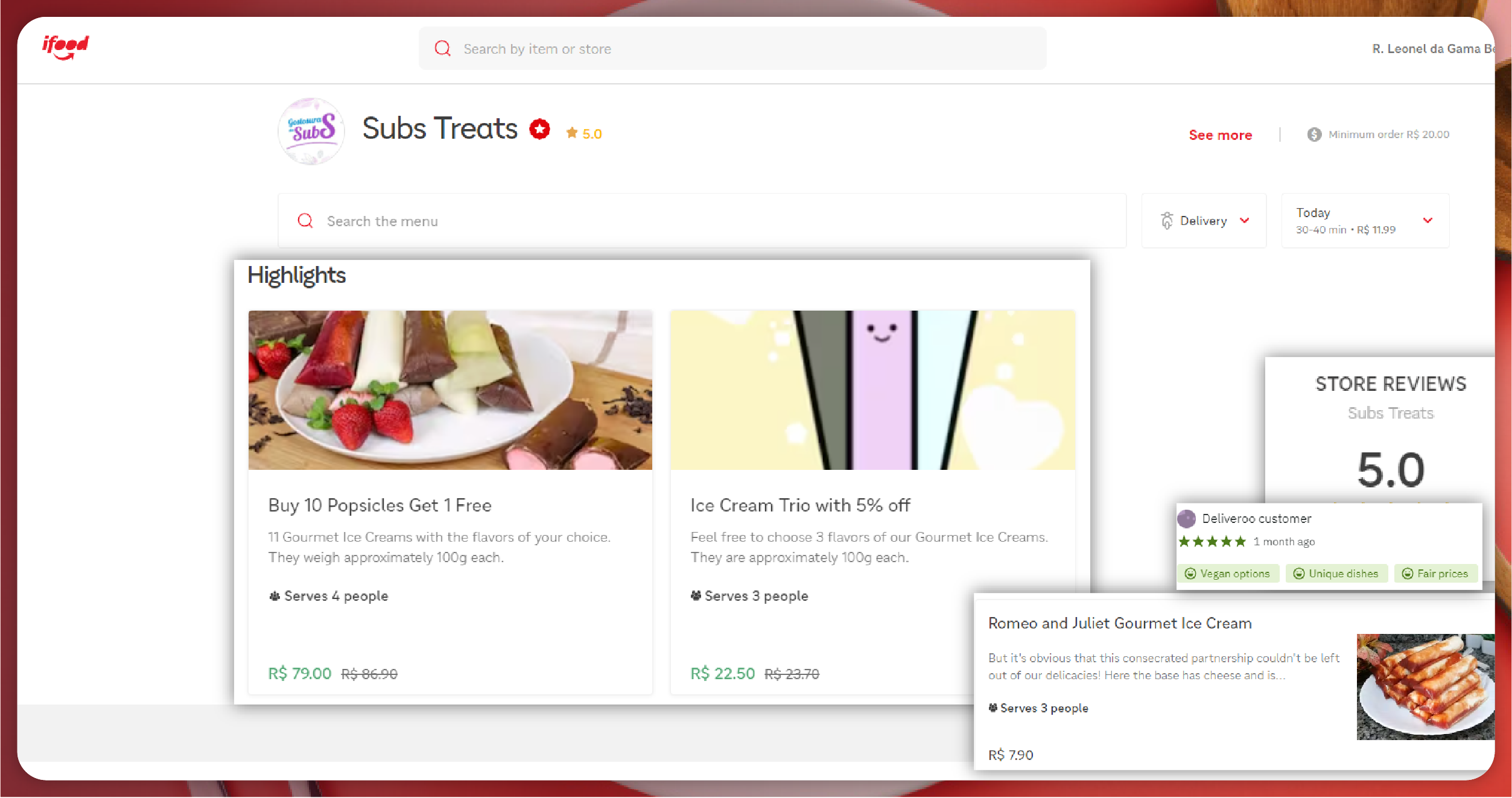The height and width of the screenshot is (798, 1512).
Task: Select the Fair prices tag
Action: [x=1435, y=574]
